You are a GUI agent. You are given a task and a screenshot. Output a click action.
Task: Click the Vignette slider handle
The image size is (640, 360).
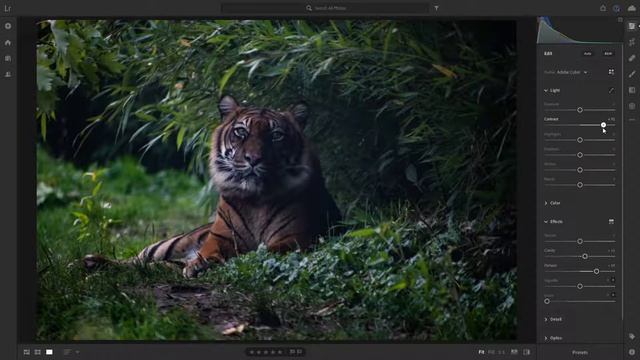(x=580, y=286)
